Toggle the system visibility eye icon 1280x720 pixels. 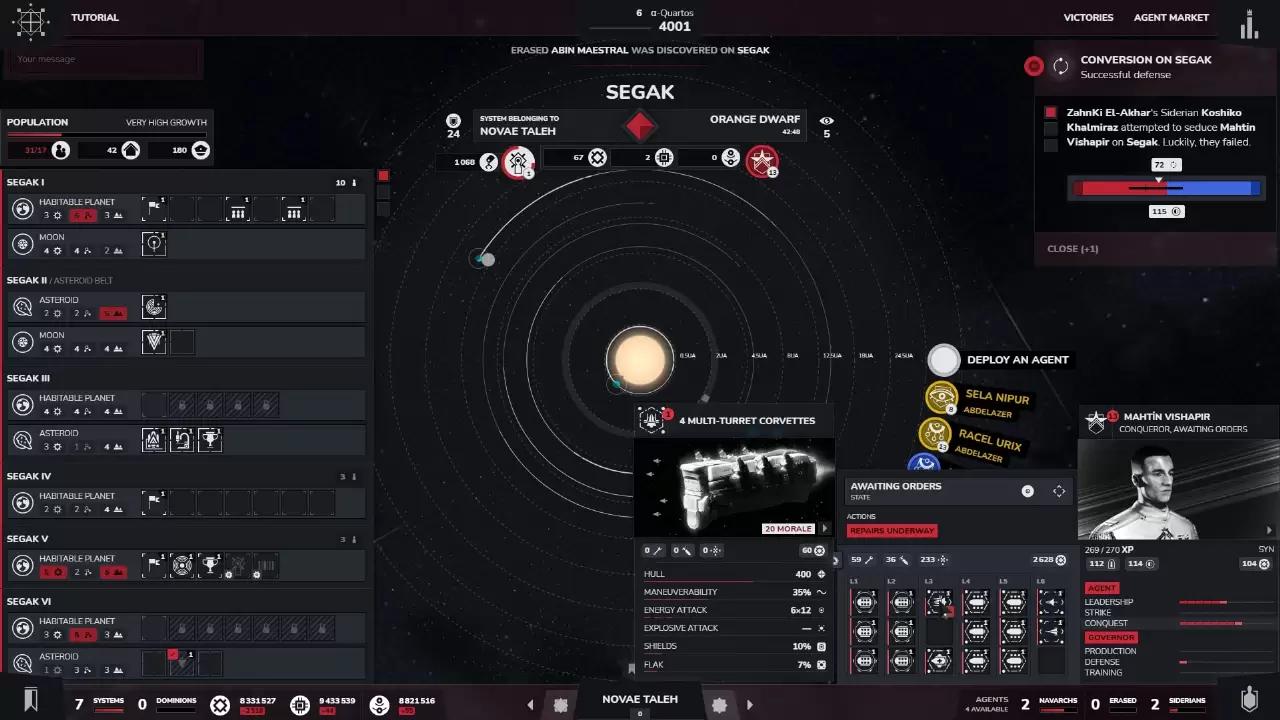coord(826,121)
